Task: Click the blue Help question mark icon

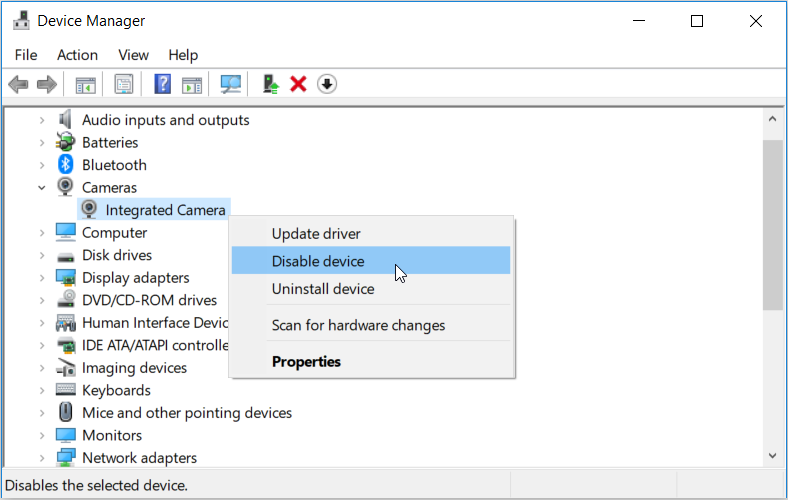Action: (162, 84)
